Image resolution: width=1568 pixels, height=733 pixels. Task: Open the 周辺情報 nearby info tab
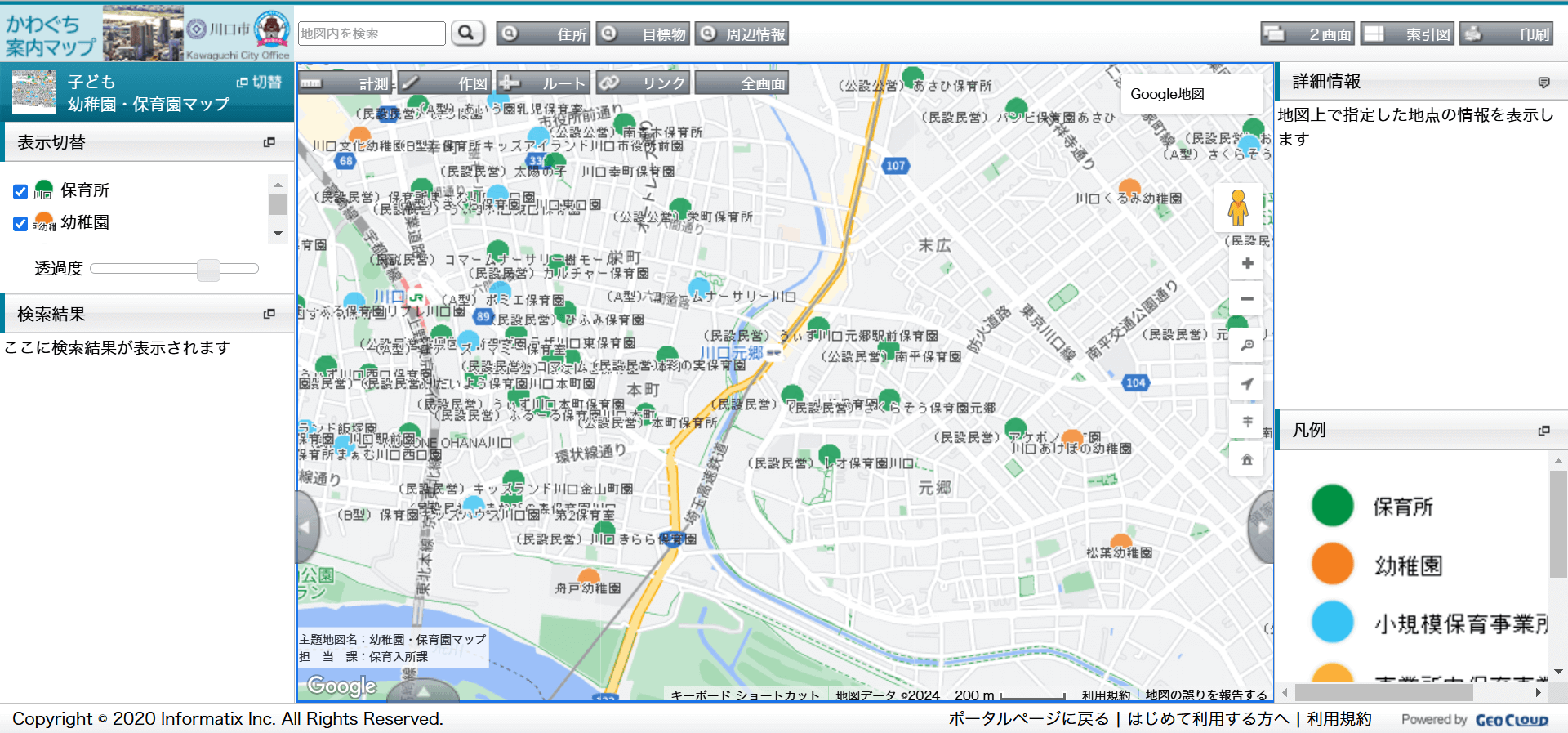click(742, 34)
